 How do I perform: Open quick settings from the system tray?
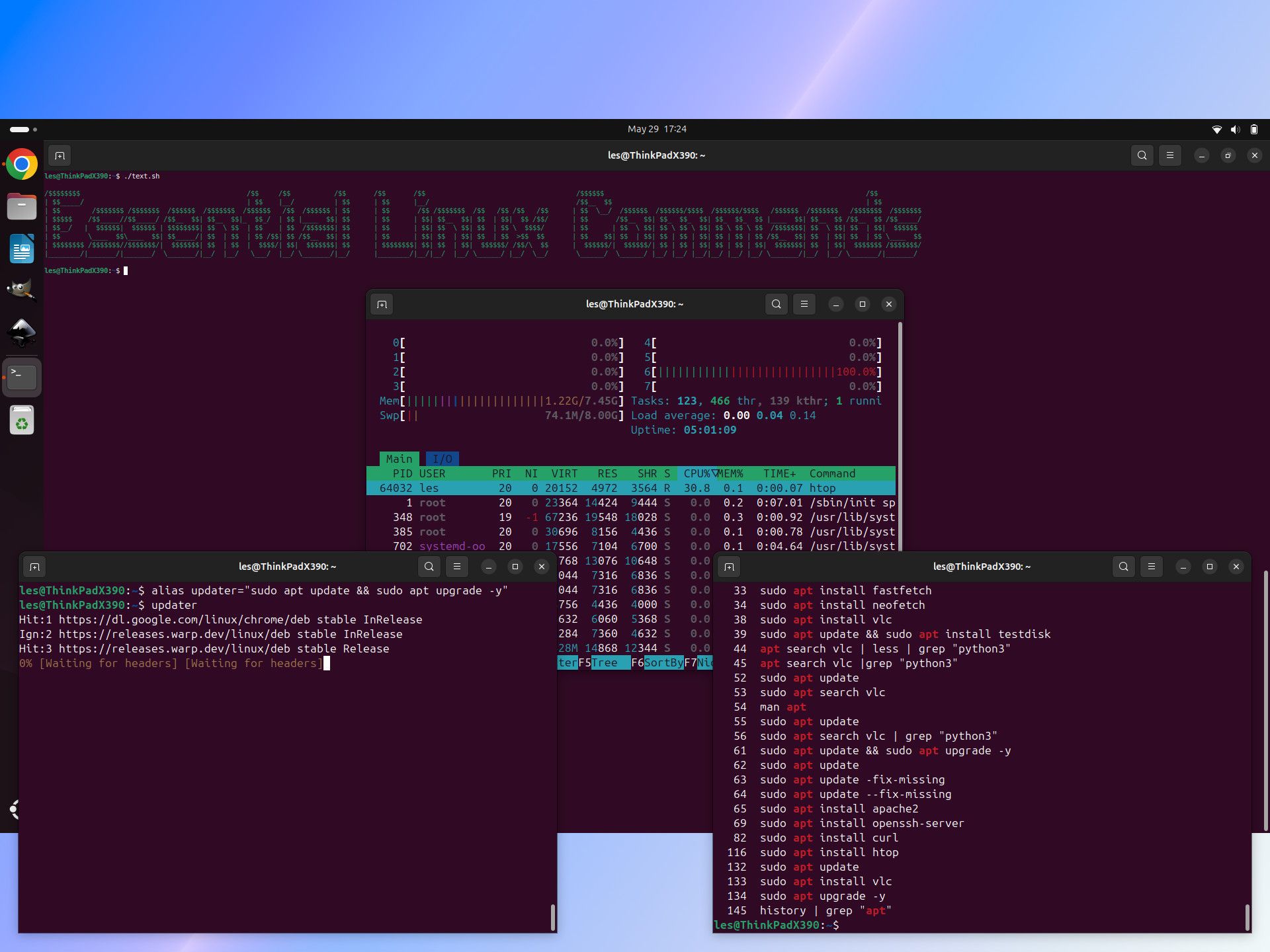click(x=1234, y=129)
